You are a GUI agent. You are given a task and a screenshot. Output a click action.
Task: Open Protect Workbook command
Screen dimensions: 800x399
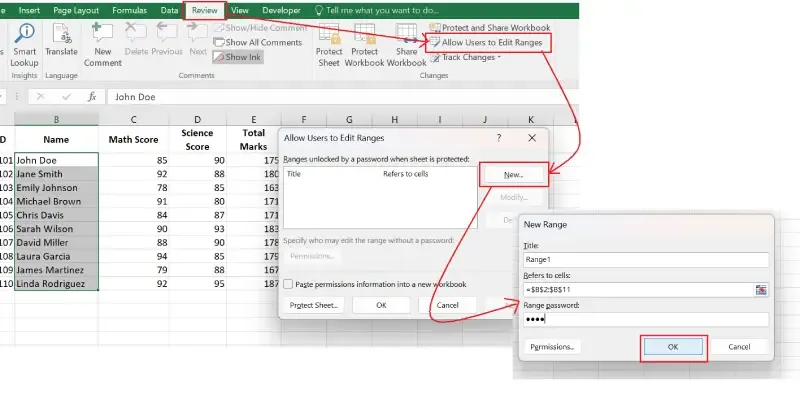[x=364, y=45]
